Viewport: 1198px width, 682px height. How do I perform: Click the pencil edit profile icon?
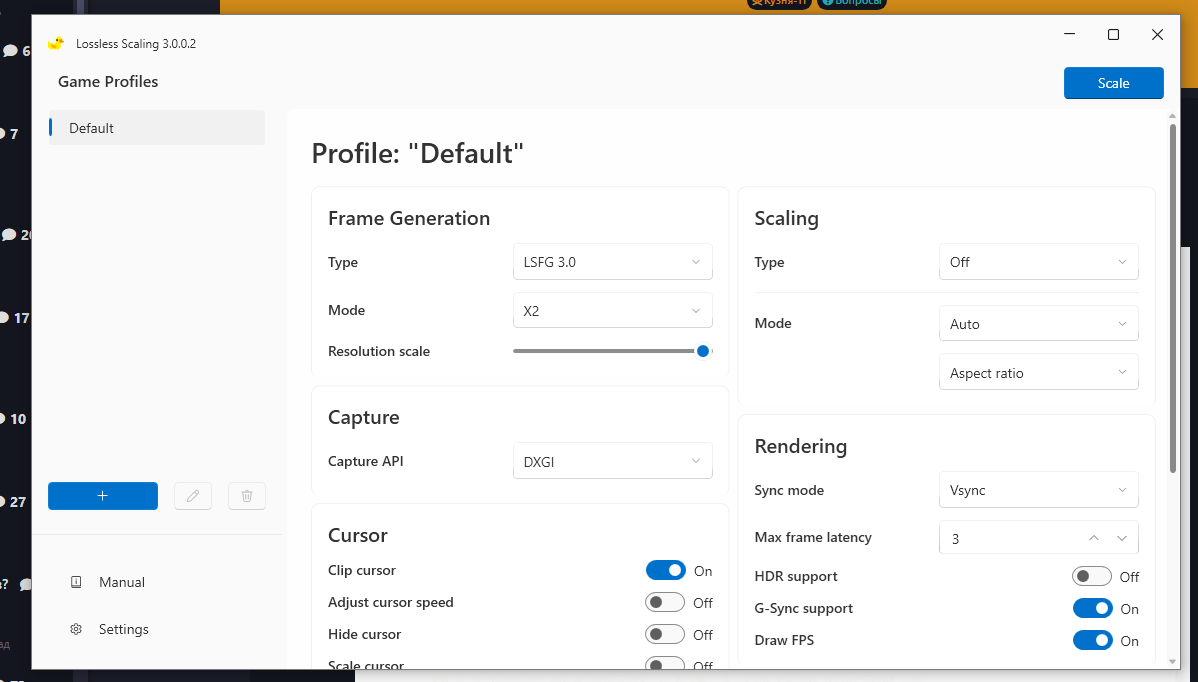(x=193, y=496)
